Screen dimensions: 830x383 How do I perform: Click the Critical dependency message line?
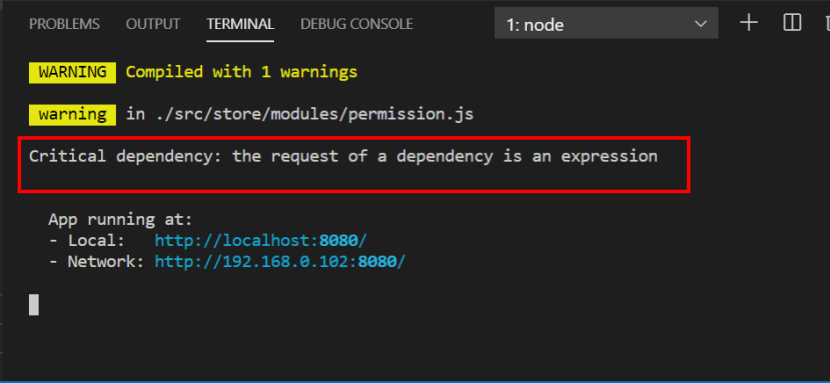pos(343,157)
